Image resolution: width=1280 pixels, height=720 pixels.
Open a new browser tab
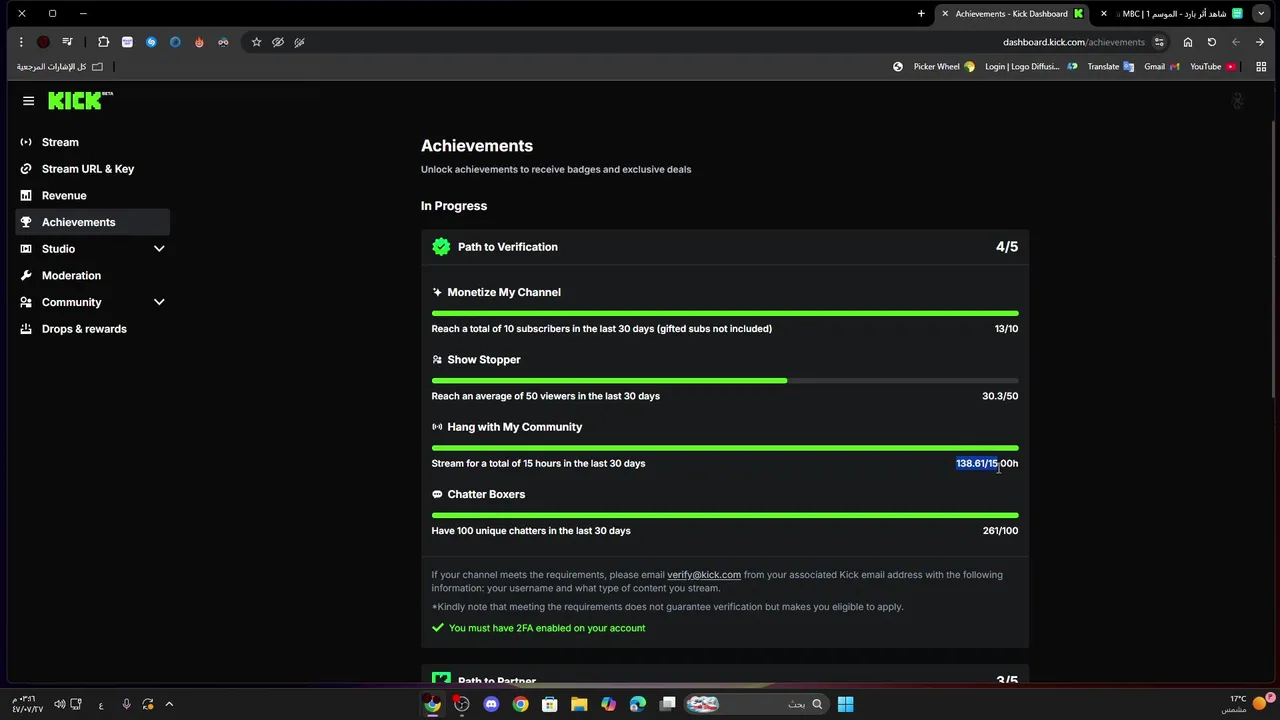[921, 14]
